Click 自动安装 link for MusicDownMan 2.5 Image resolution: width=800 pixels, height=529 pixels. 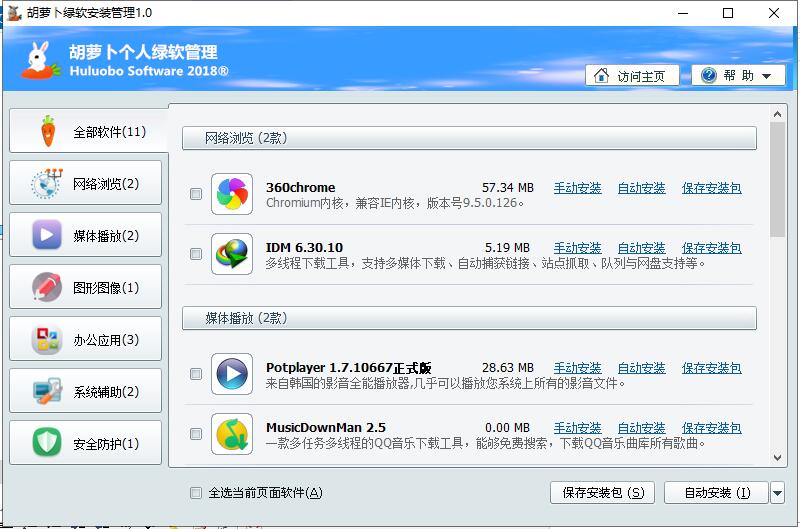(x=641, y=429)
